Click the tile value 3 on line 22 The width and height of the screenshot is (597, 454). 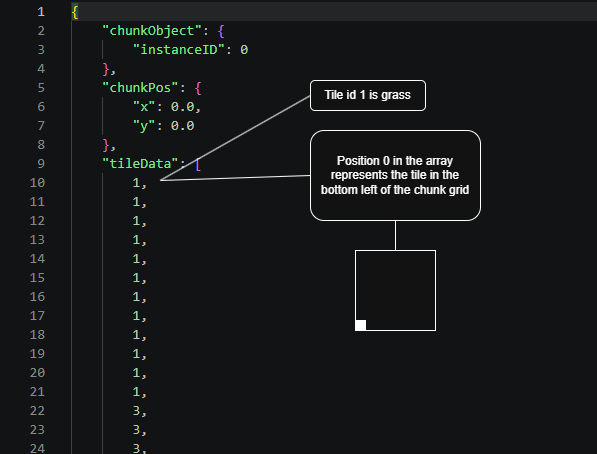click(x=136, y=411)
